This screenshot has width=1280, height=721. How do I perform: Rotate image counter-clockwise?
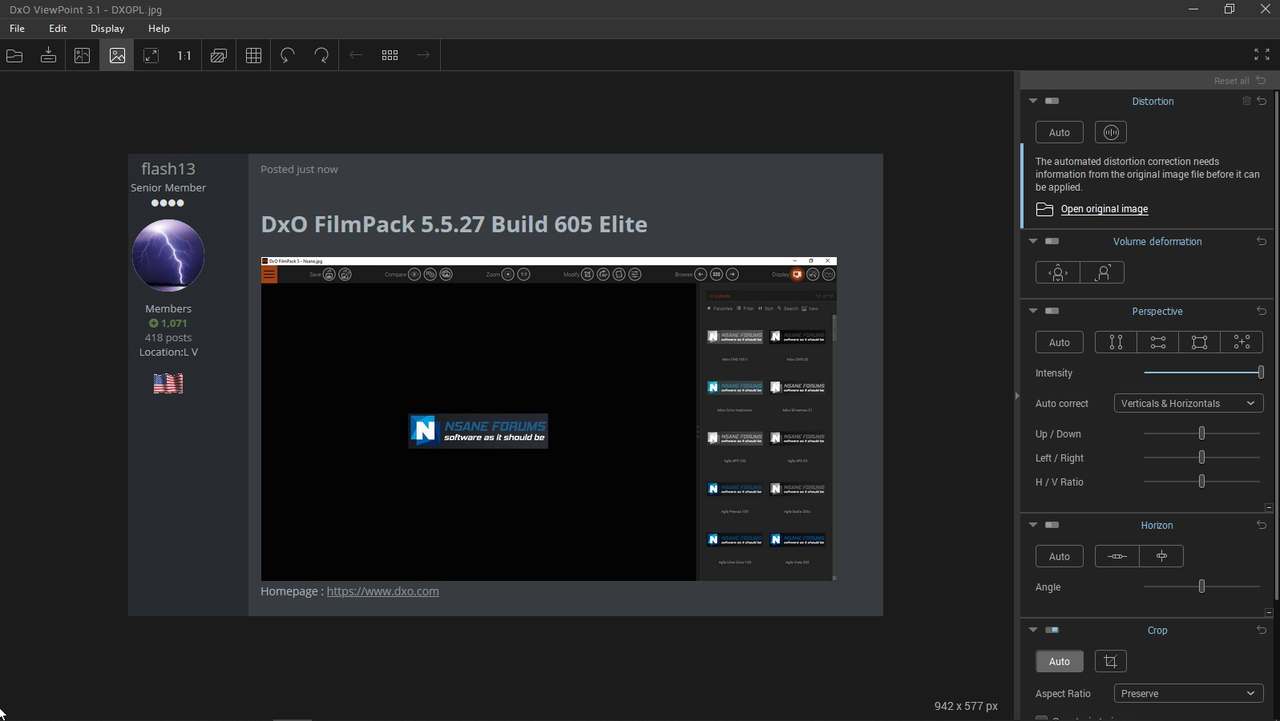tap(288, 56)
